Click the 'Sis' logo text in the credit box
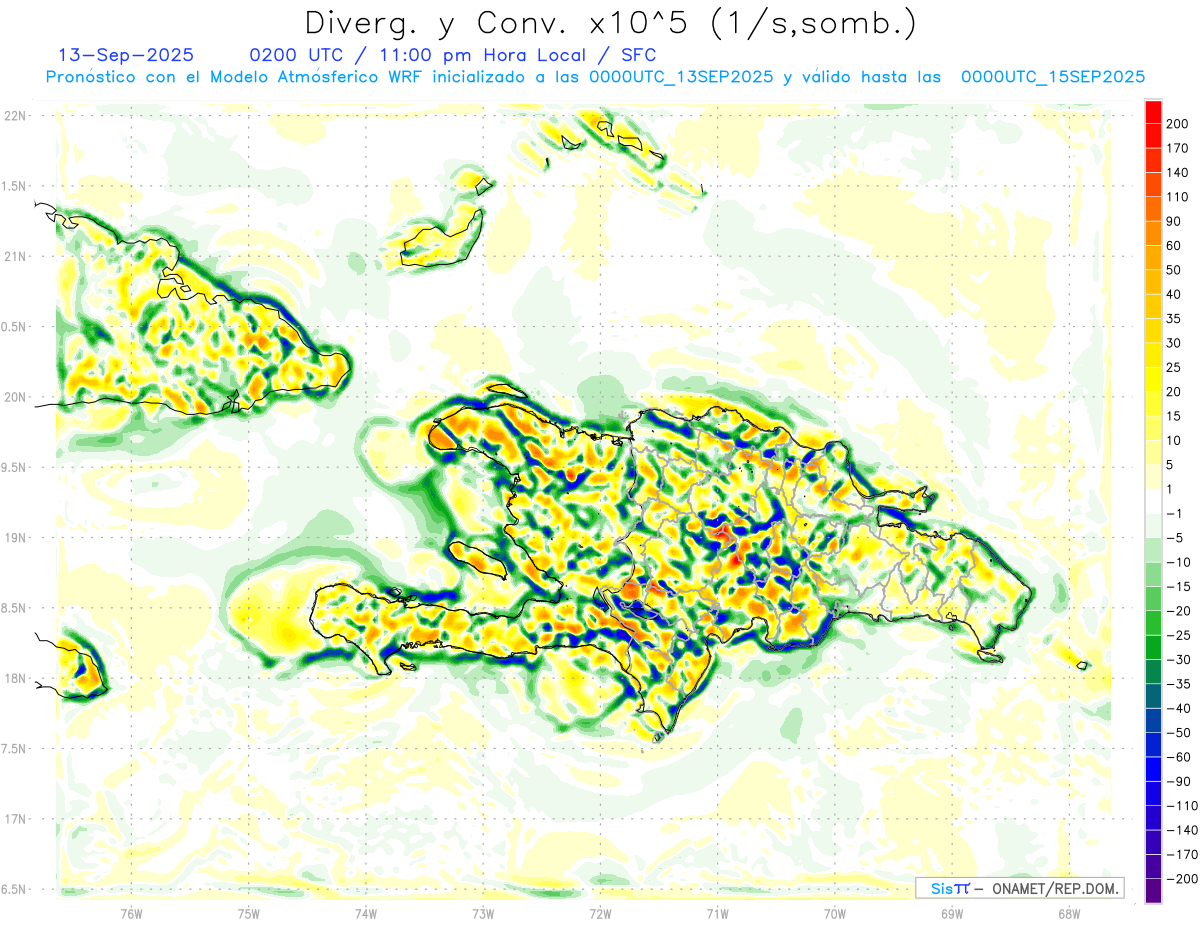Viewport: 1200px width, 927px height. [941, 888]
